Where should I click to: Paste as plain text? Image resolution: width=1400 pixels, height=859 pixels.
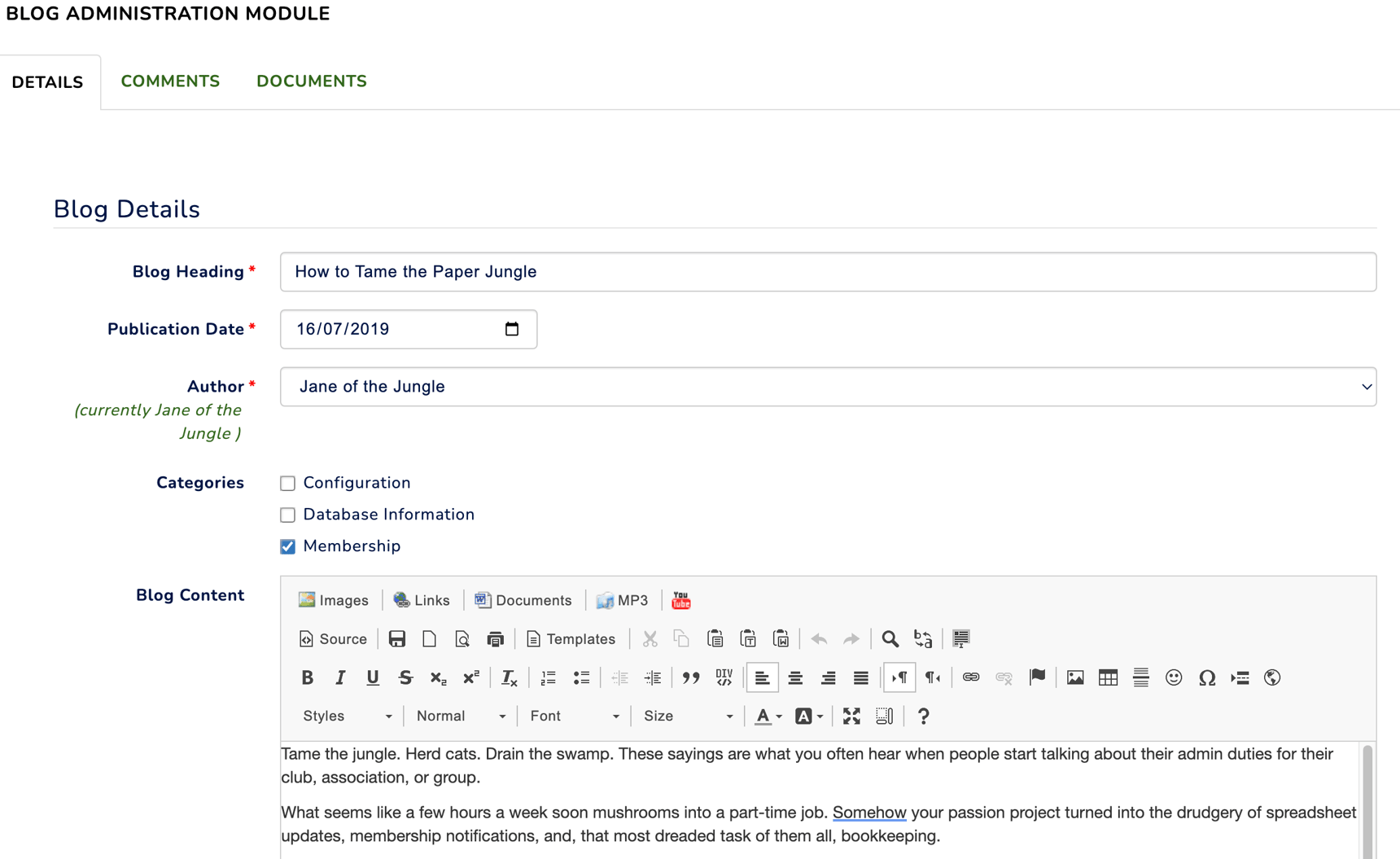pos(748,639)
